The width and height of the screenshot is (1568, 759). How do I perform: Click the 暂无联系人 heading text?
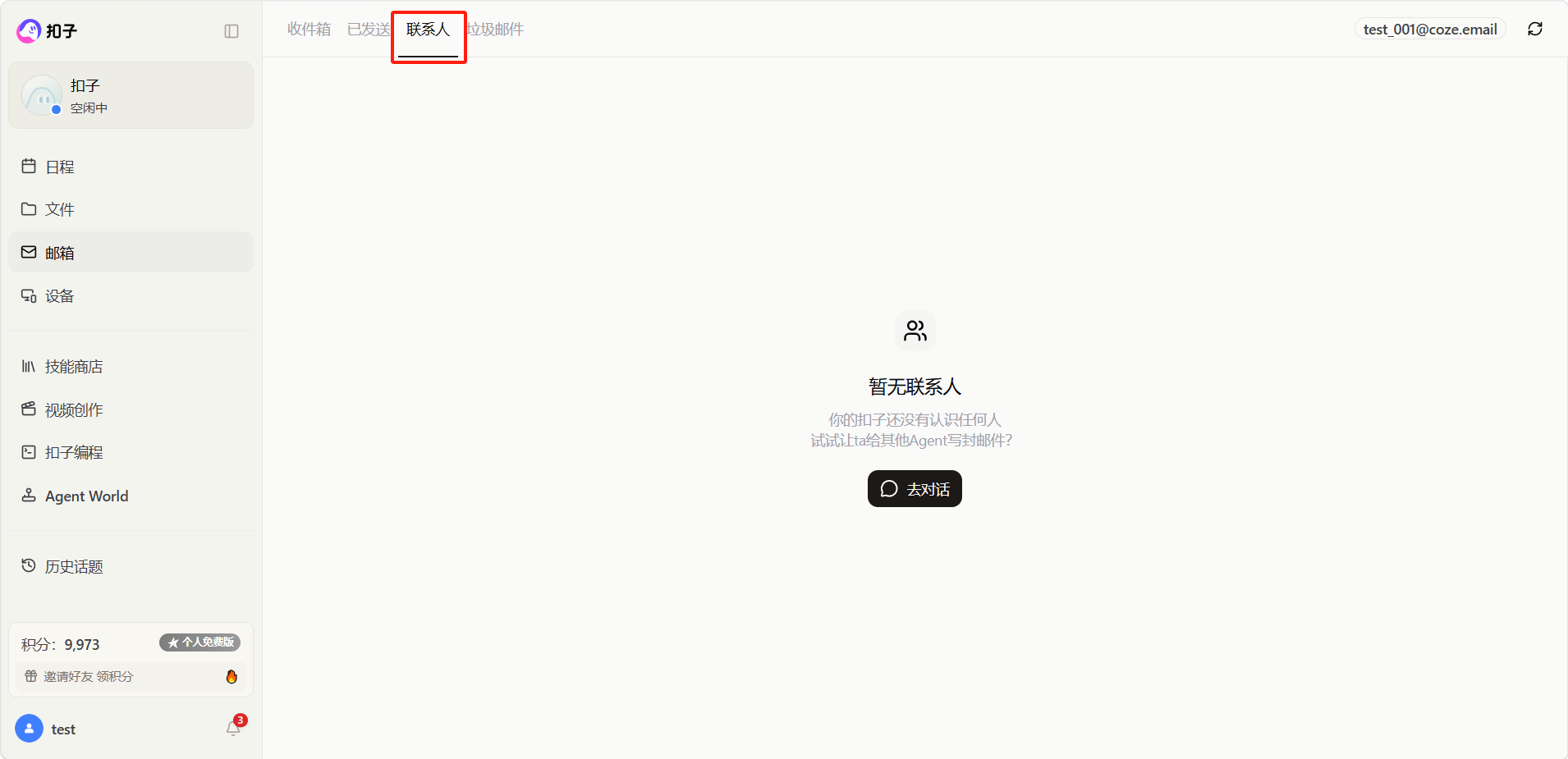pyautogui.click(x=915, y=386)
